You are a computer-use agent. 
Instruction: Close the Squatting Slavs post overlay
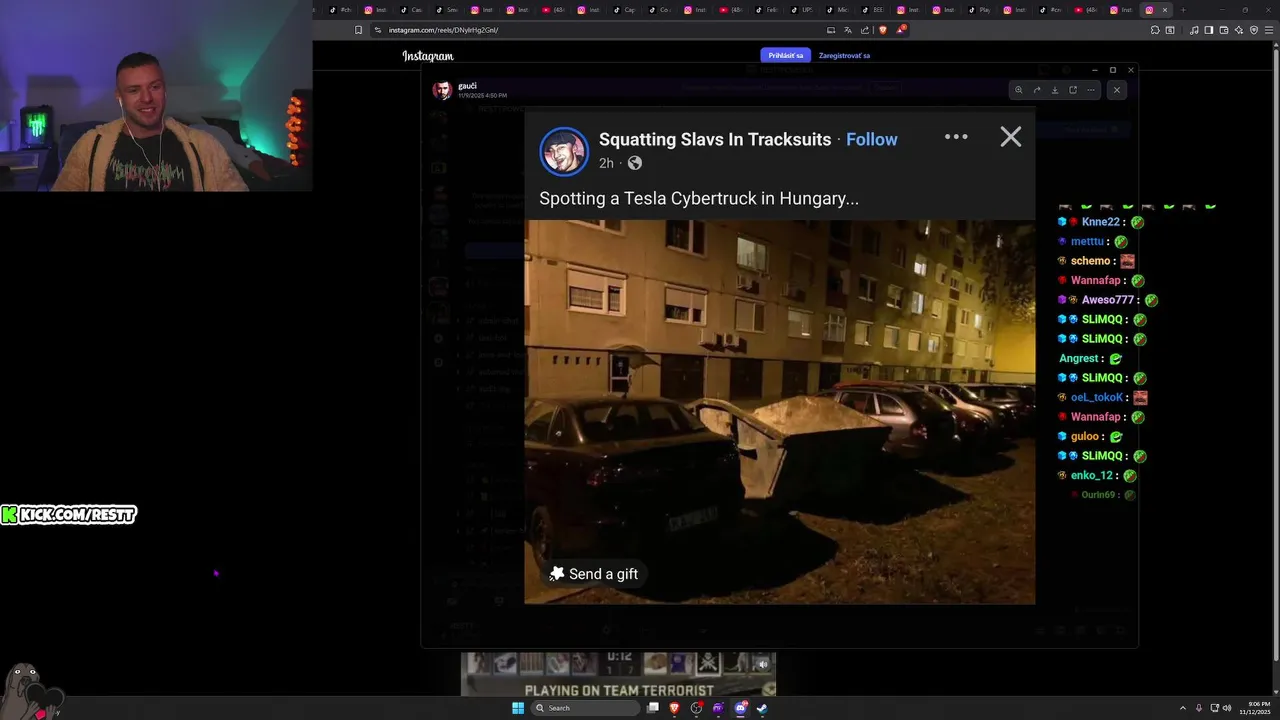point(1010,137)
